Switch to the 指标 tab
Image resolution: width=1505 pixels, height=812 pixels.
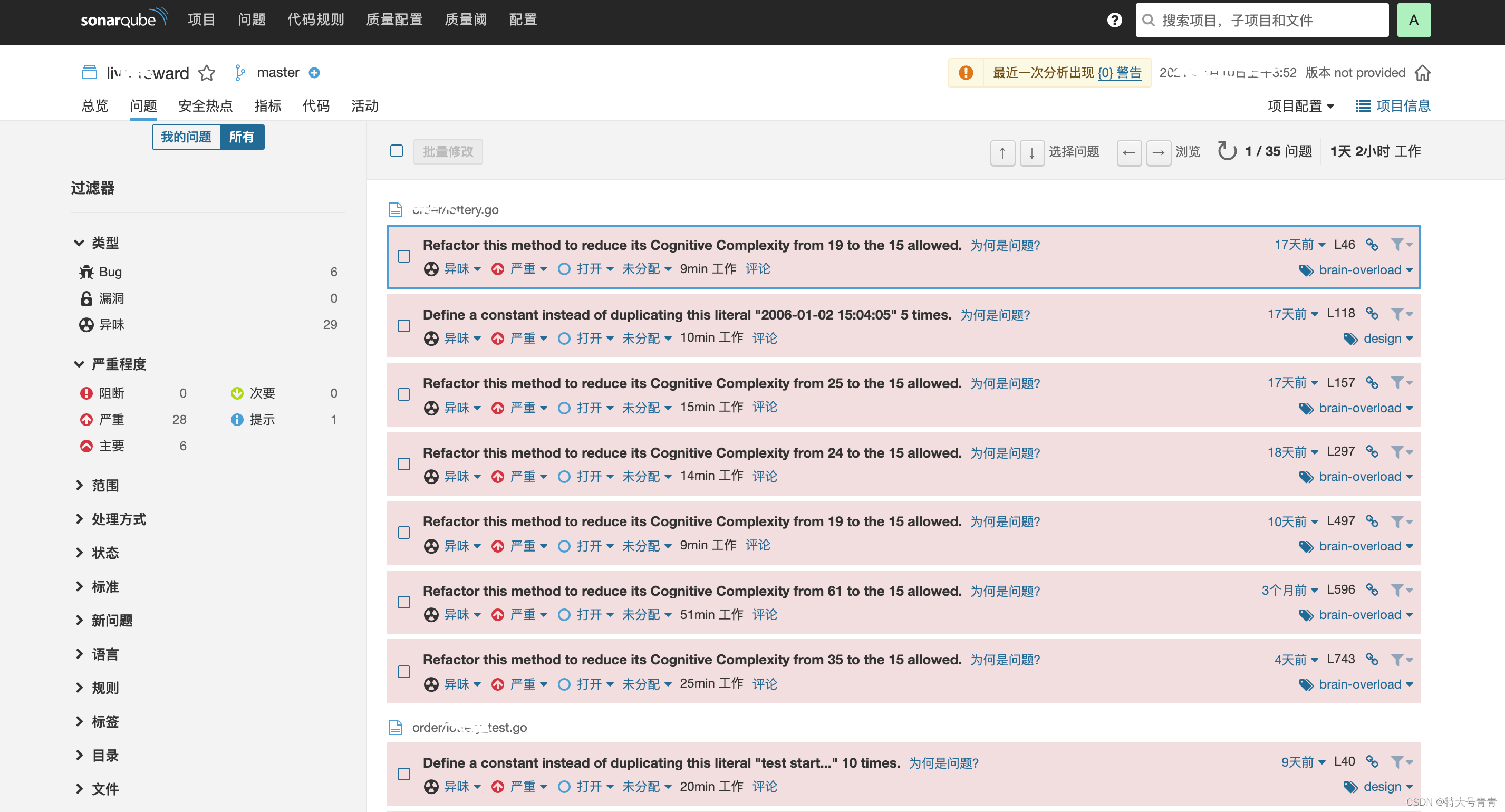point(267,107)
